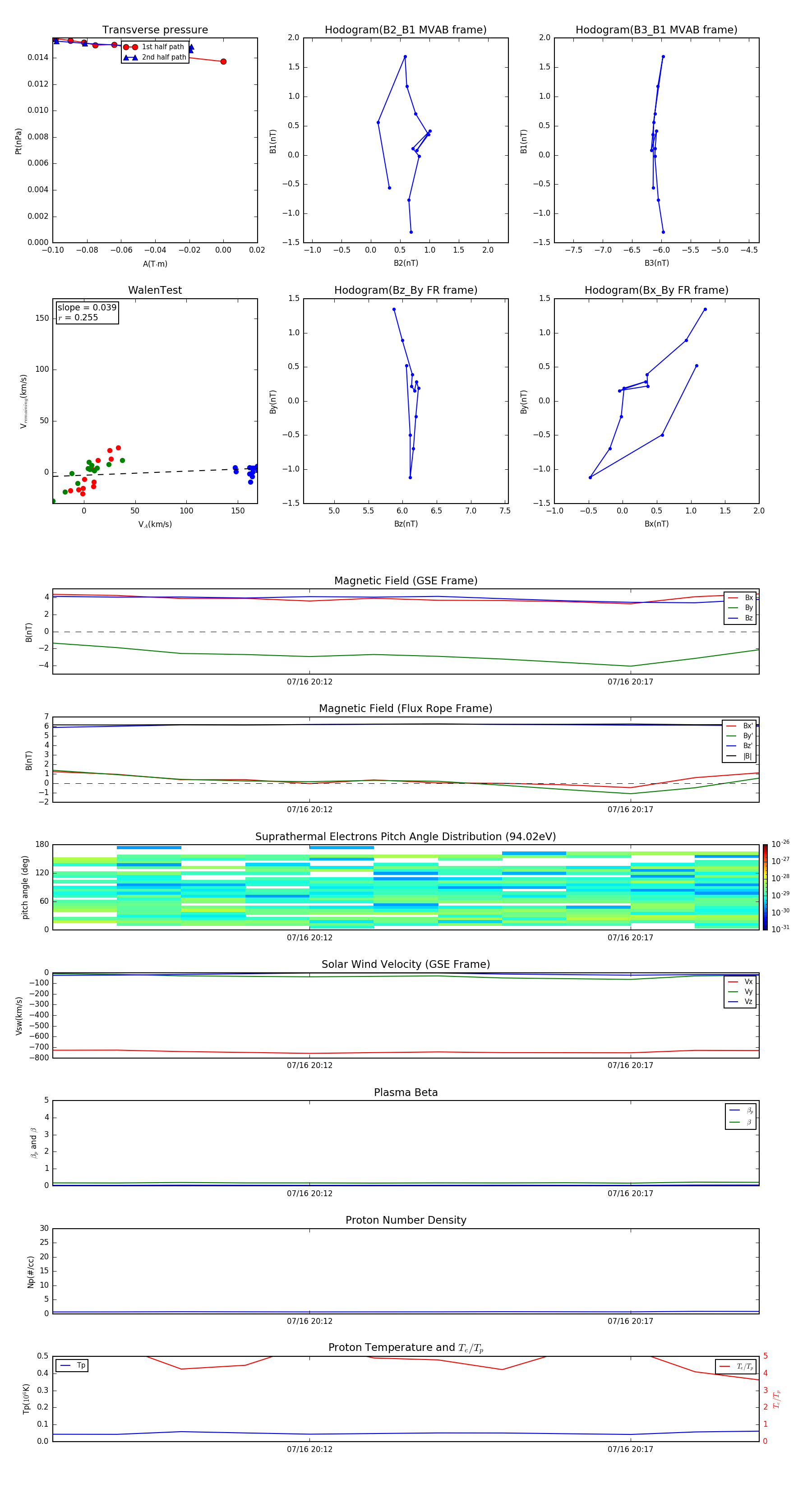Click the "Tp" legend entry
Screen dimensions: 812x1489
coord(73,1365)
